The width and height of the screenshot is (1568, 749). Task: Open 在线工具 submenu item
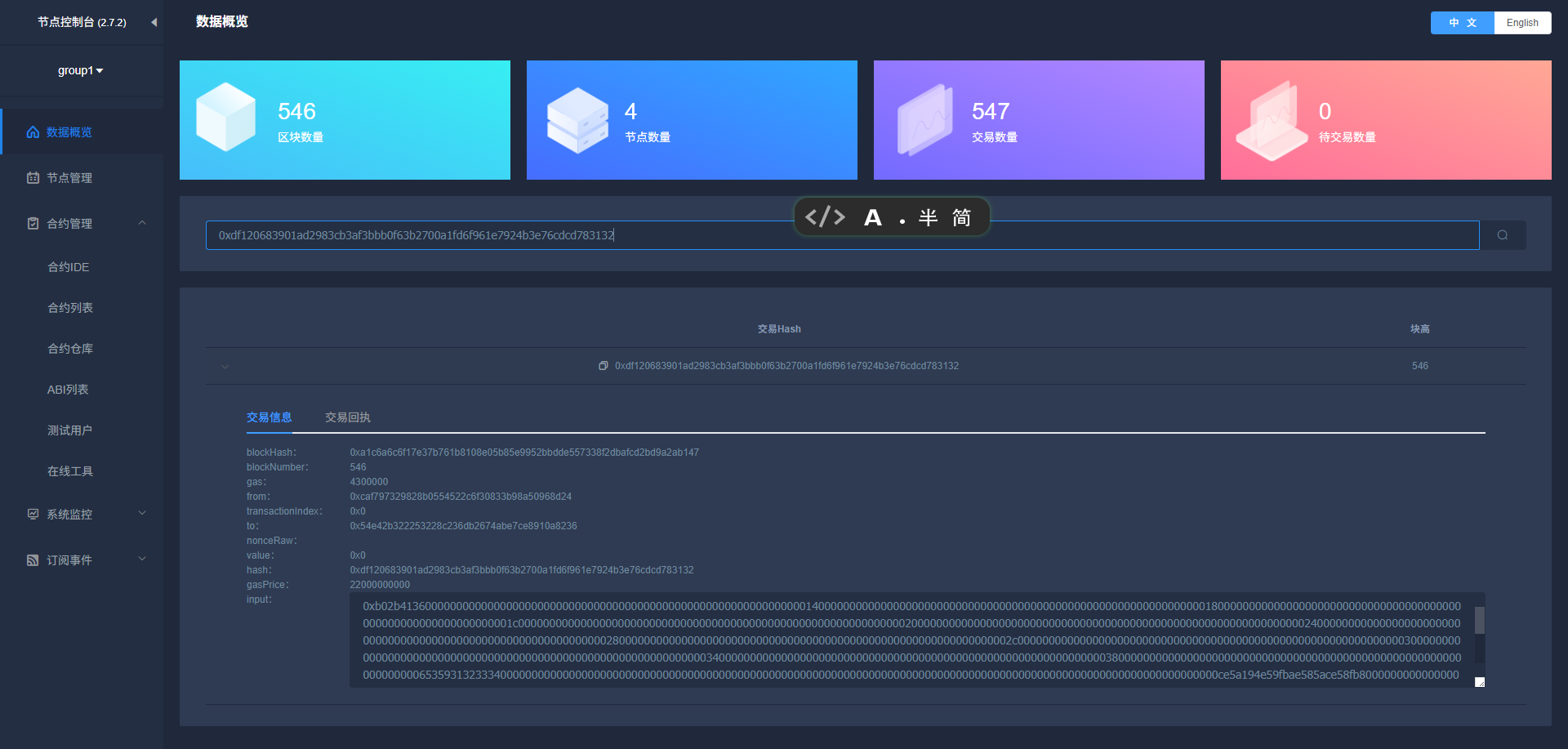click(70, 471)
